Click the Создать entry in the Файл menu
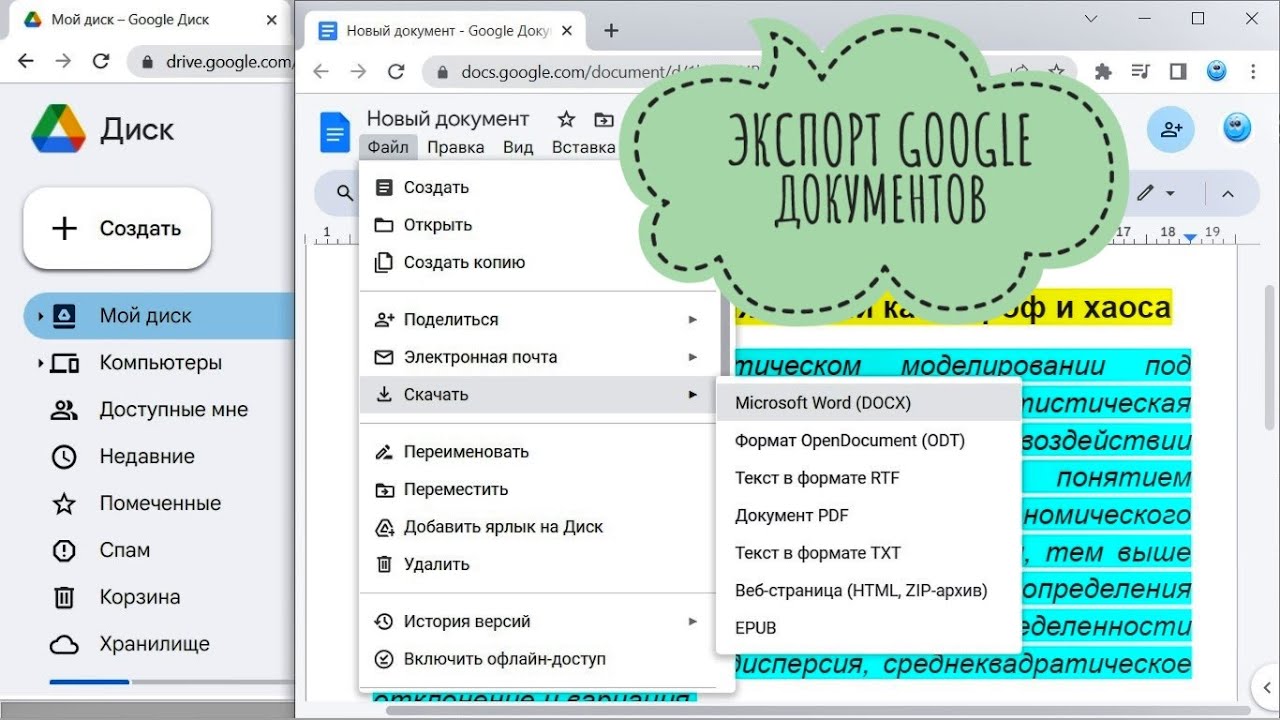This screenshot has height=720, width=1280. (x=539, y=187)
